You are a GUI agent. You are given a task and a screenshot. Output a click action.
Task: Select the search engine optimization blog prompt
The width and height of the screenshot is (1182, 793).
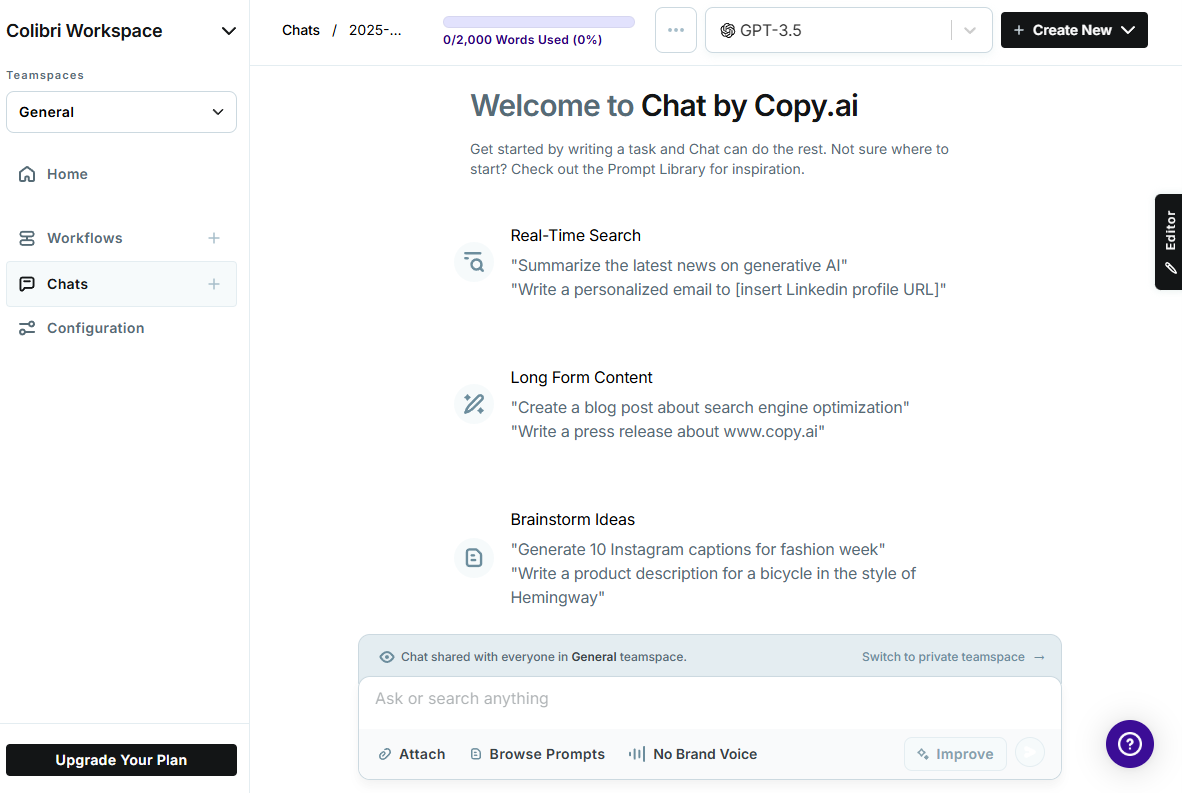(710, 407)
